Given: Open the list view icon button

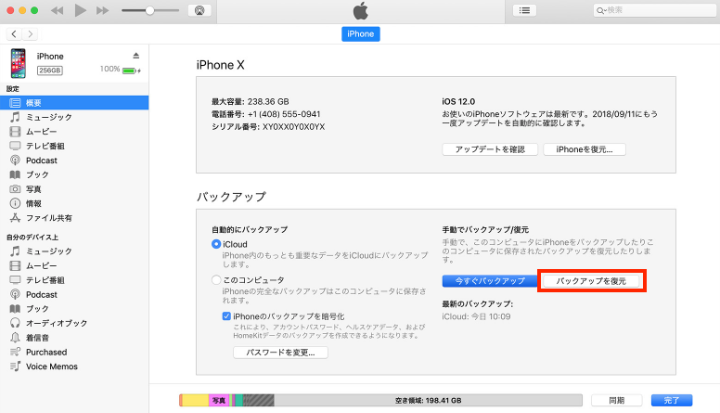Looking at the screenshot, I should 524,11.
